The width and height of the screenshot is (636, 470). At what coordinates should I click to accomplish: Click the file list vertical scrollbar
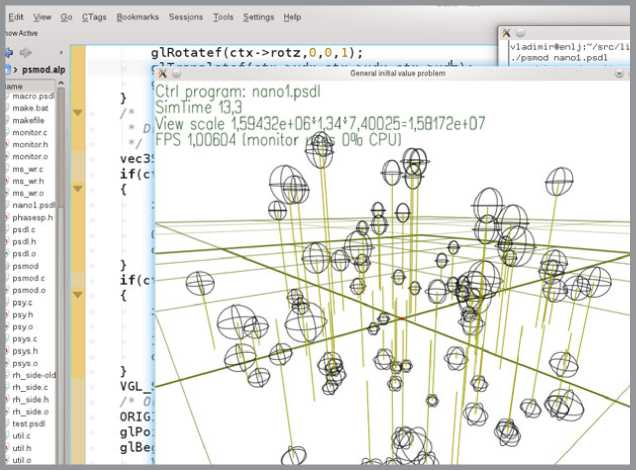(x=61, y=148)
